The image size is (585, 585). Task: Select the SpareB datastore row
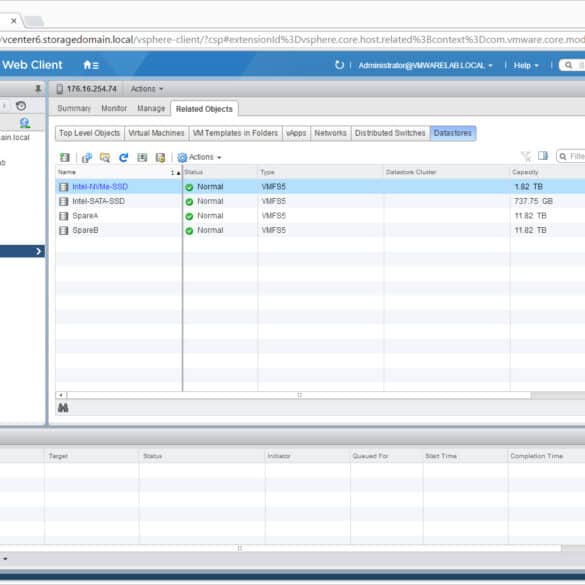320,231
